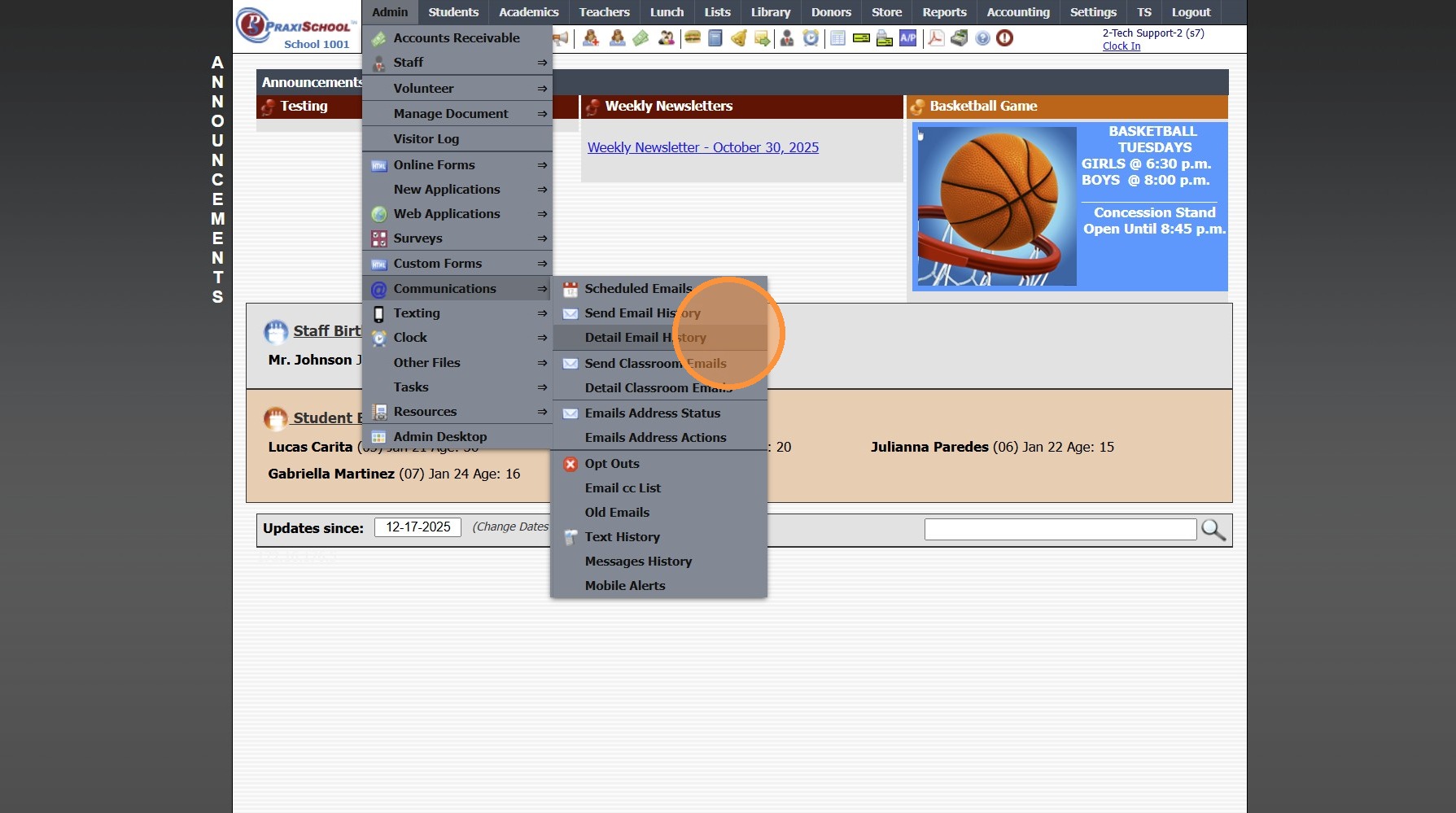This screenshot has height=813, width=1456.
Task: Open Mobile Alerts
Action: [659, 586]
